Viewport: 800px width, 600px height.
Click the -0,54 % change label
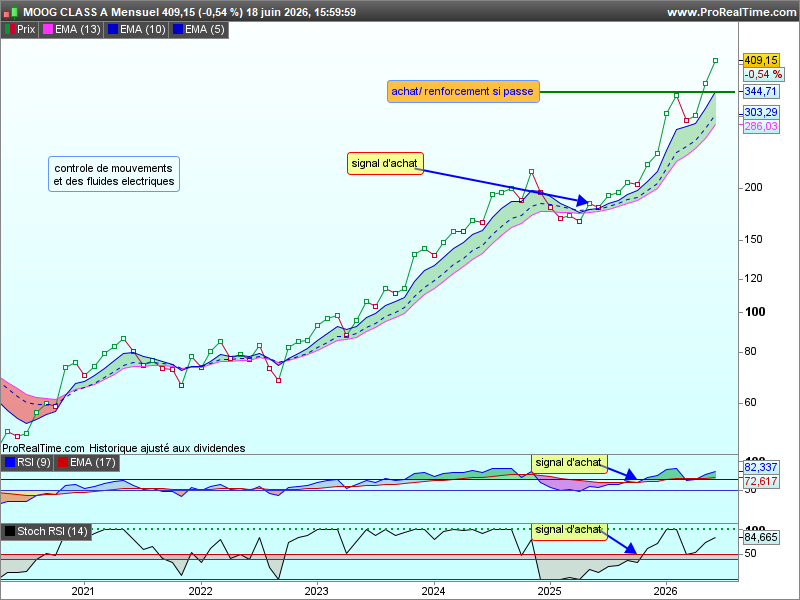(x=763, y=74)
